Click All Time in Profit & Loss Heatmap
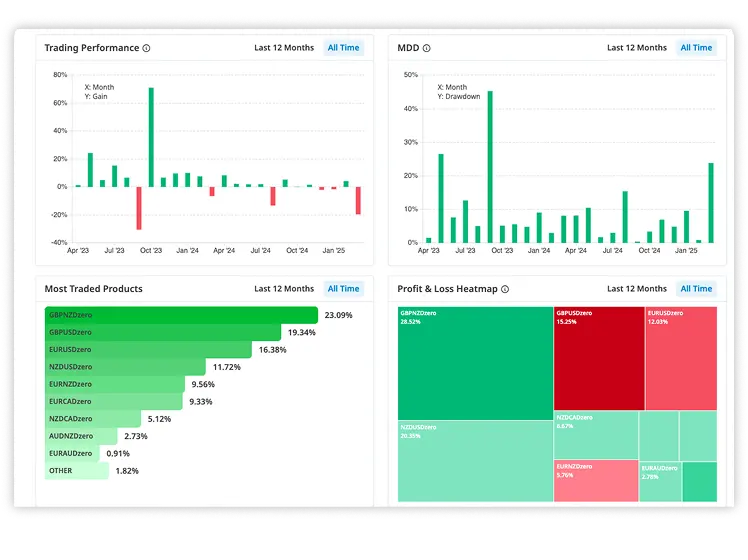 [x=696, y=289]
